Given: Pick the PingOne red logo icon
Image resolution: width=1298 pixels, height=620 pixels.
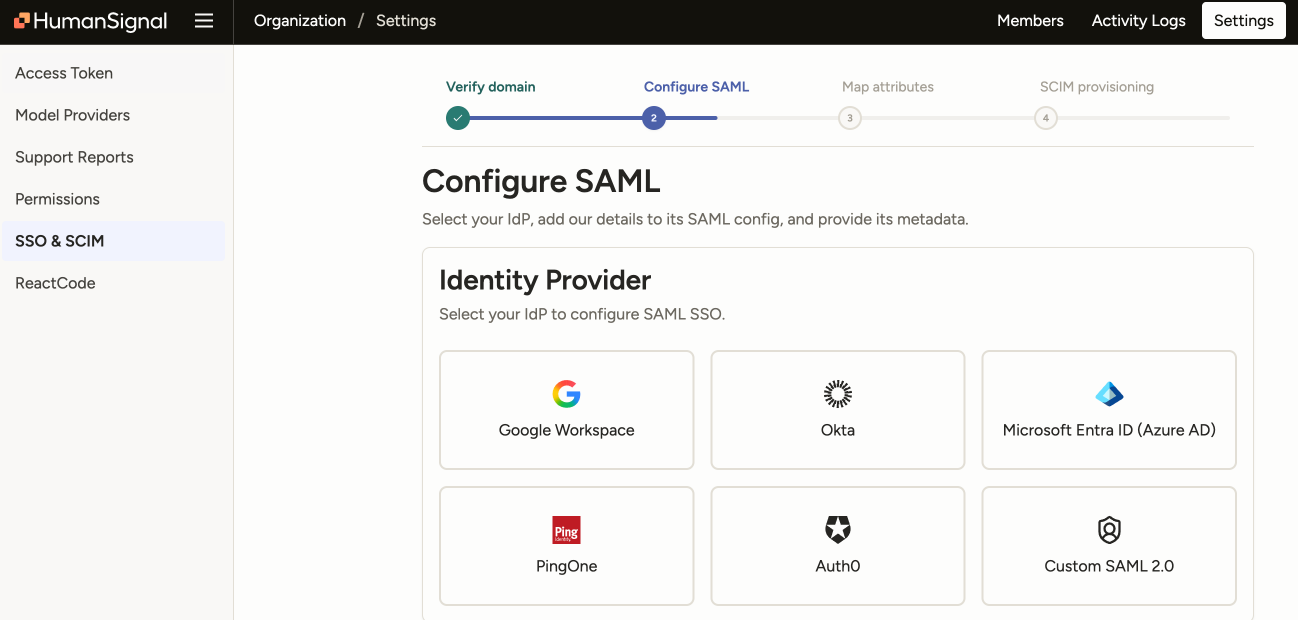Looking at the screenshot, I should (566, 530).
